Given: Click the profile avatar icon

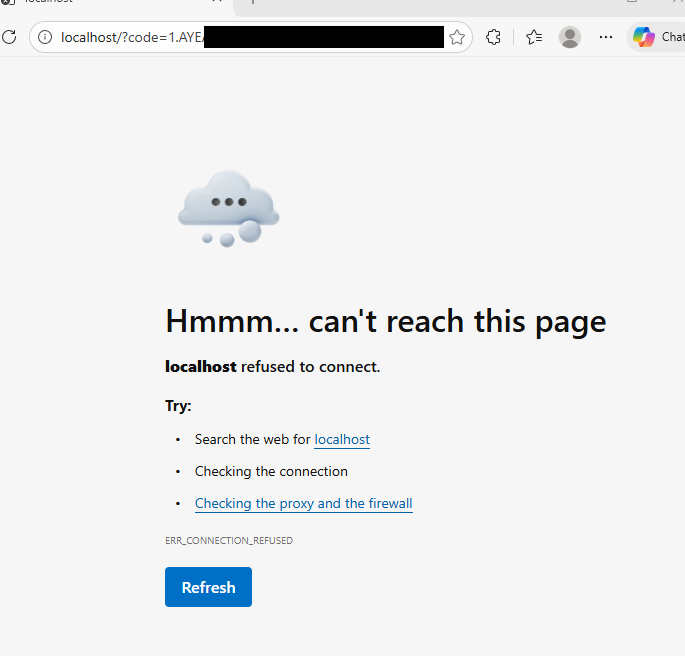Looking at the screenshot, I should tap(570, 38).
